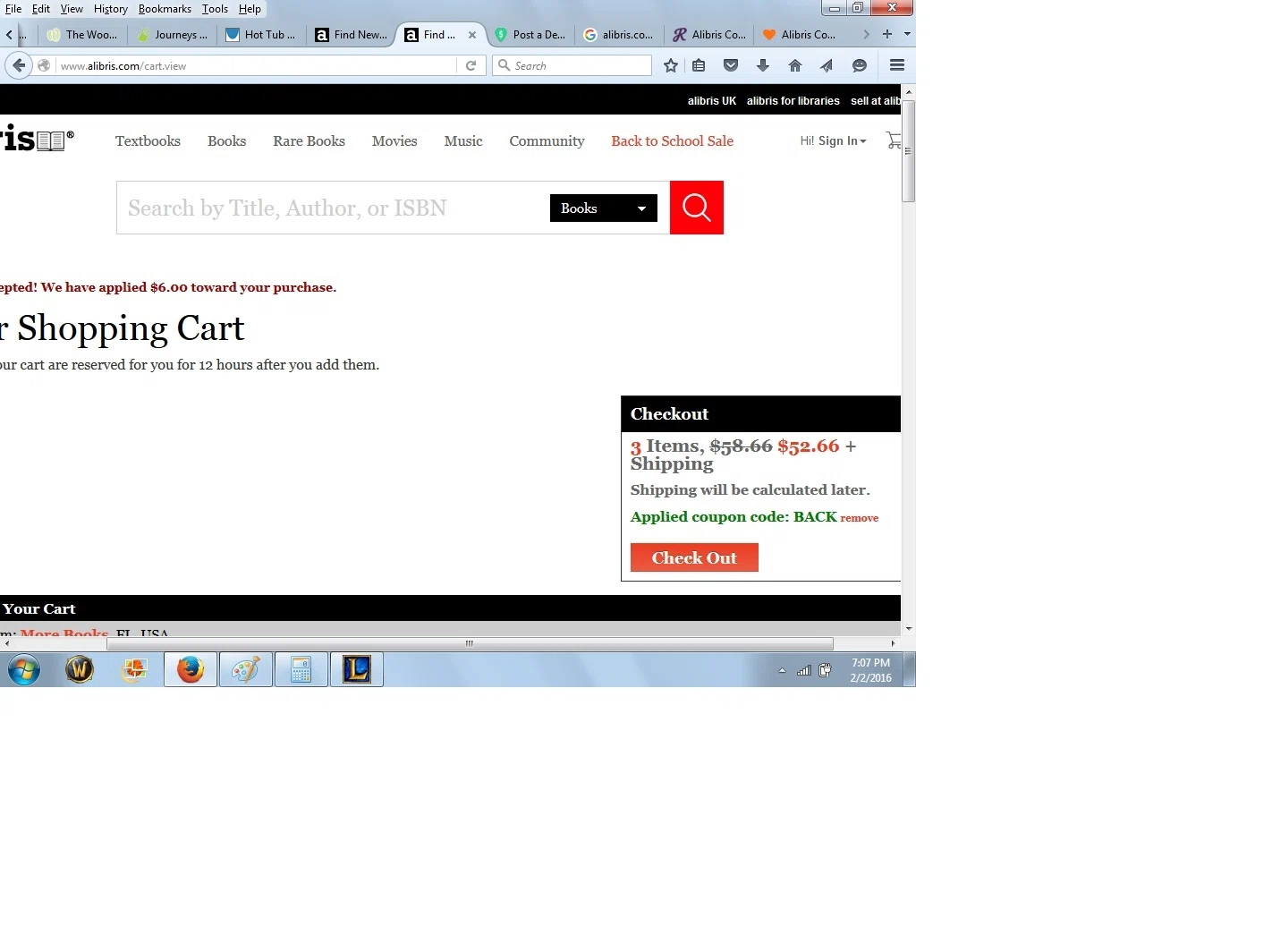The width and height of the screenshot is (1272, 952).
Task: Click the taskbar clock showing 7:07 PM
Action: click(870, 670)
